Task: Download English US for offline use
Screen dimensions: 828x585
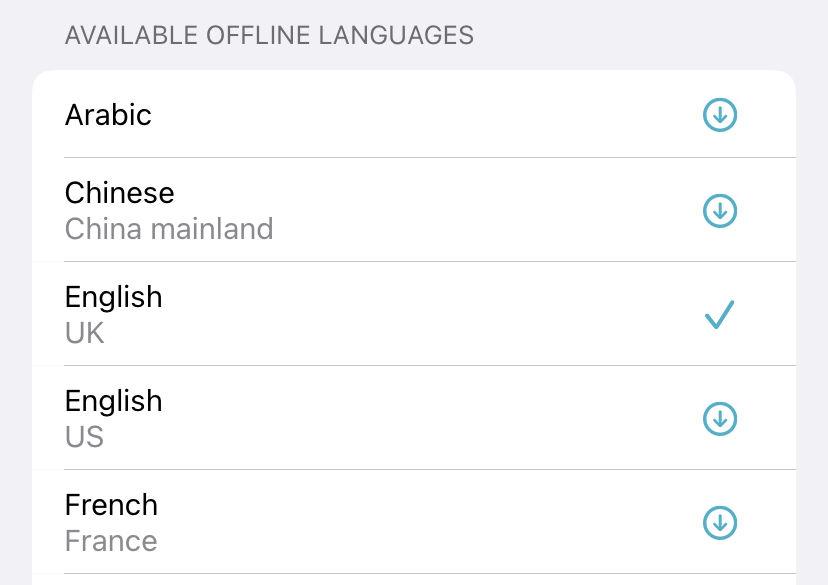Action: (719, 418)
